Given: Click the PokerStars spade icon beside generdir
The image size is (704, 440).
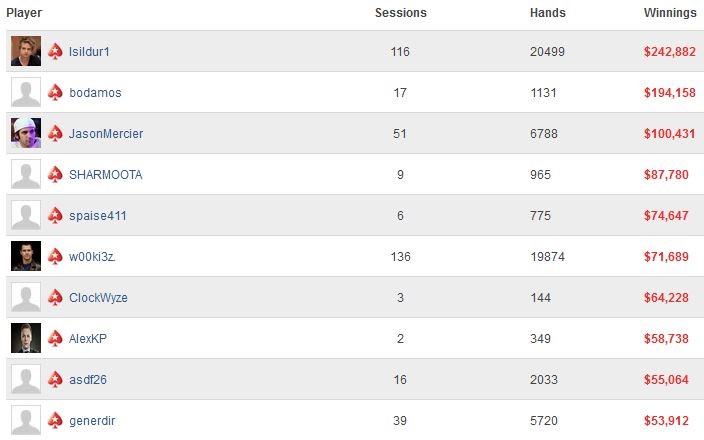Looking at the screenshot, I should point(55,420).
